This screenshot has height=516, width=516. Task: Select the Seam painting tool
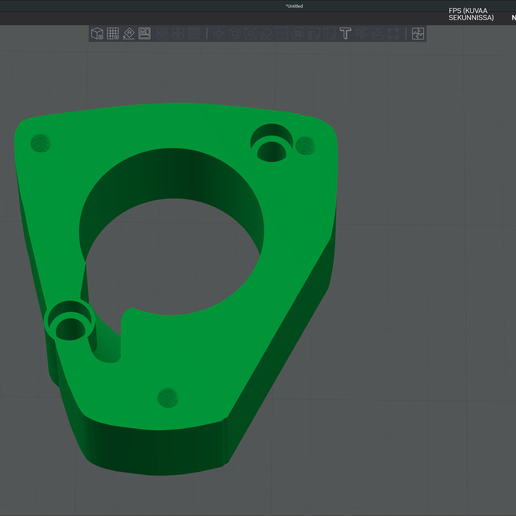pyautogui.click(x=329, y=34)
